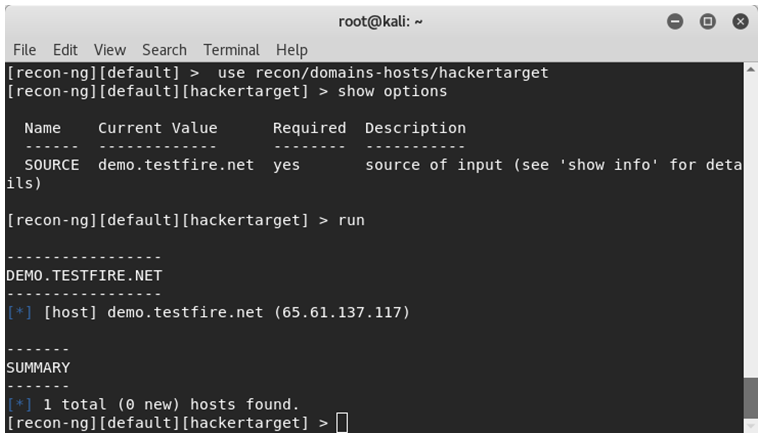Click the SUMMARY heading

coord(38,367)
